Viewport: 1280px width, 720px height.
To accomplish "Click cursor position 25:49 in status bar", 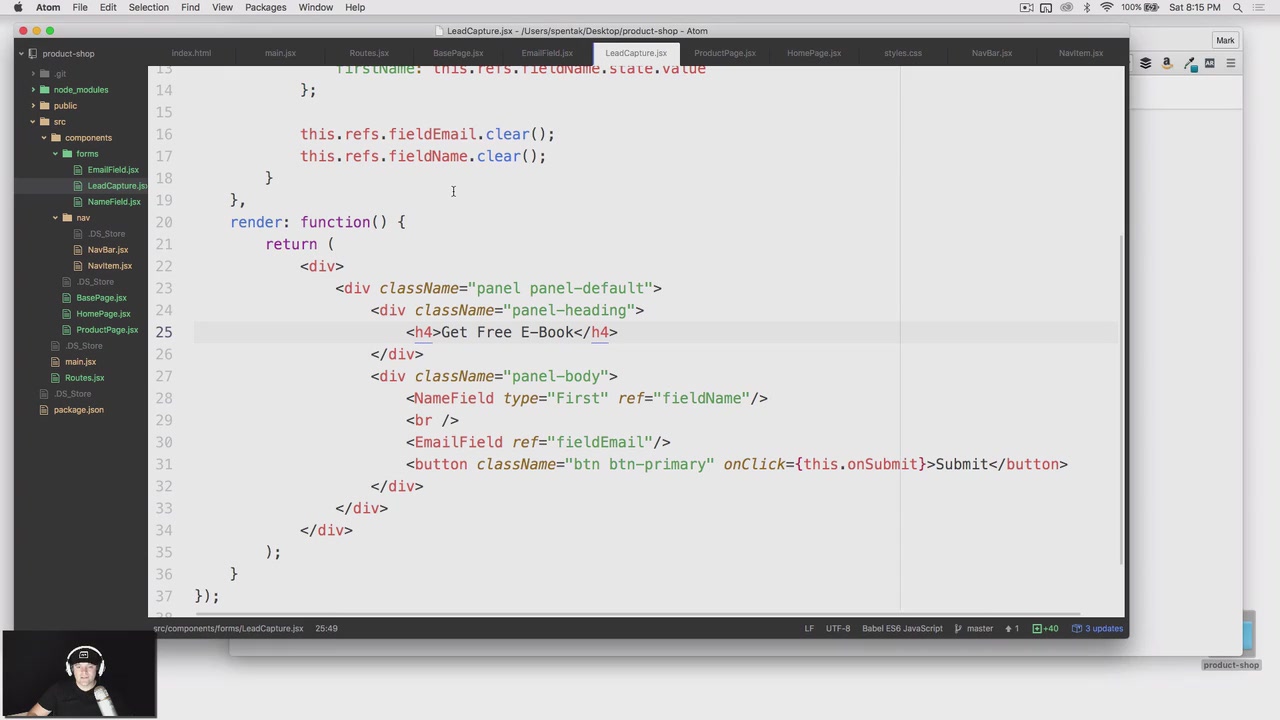I will (x=326, y=629).
